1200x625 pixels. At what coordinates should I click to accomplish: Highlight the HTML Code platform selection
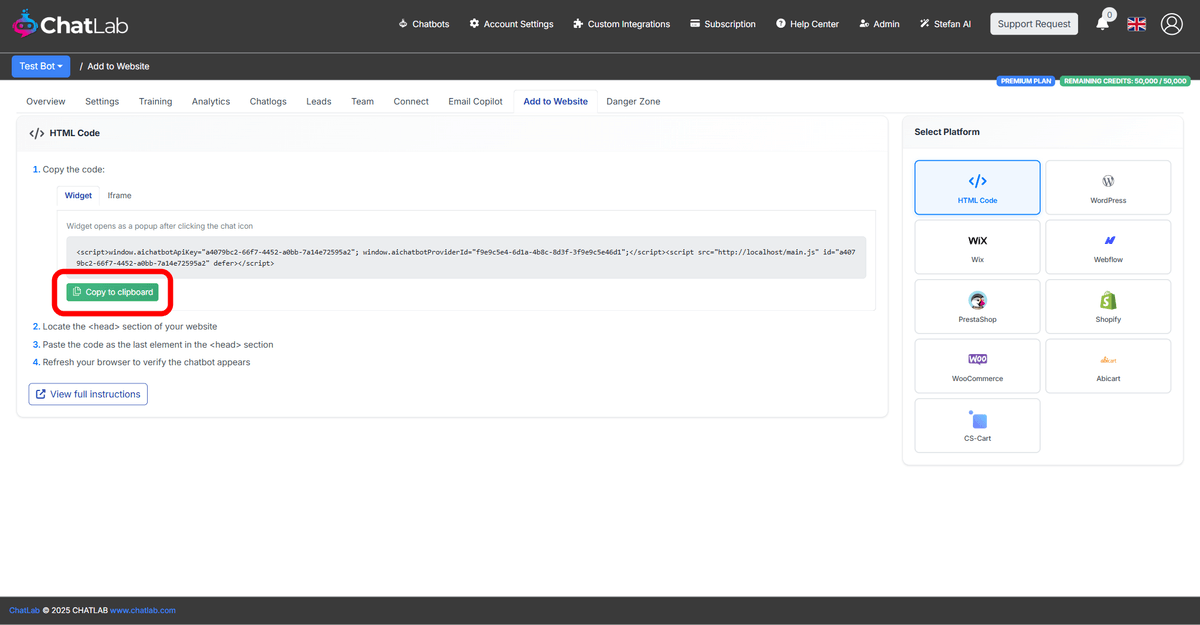click(x=977, y=187)
